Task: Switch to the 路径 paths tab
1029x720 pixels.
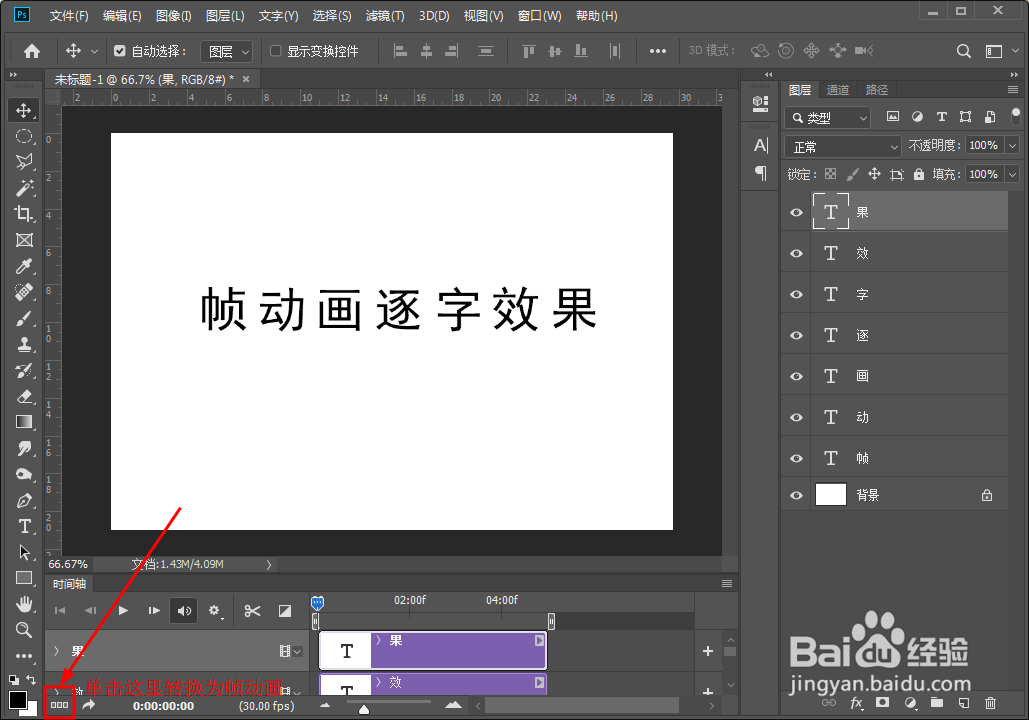Action: click(x=877, y=90)
